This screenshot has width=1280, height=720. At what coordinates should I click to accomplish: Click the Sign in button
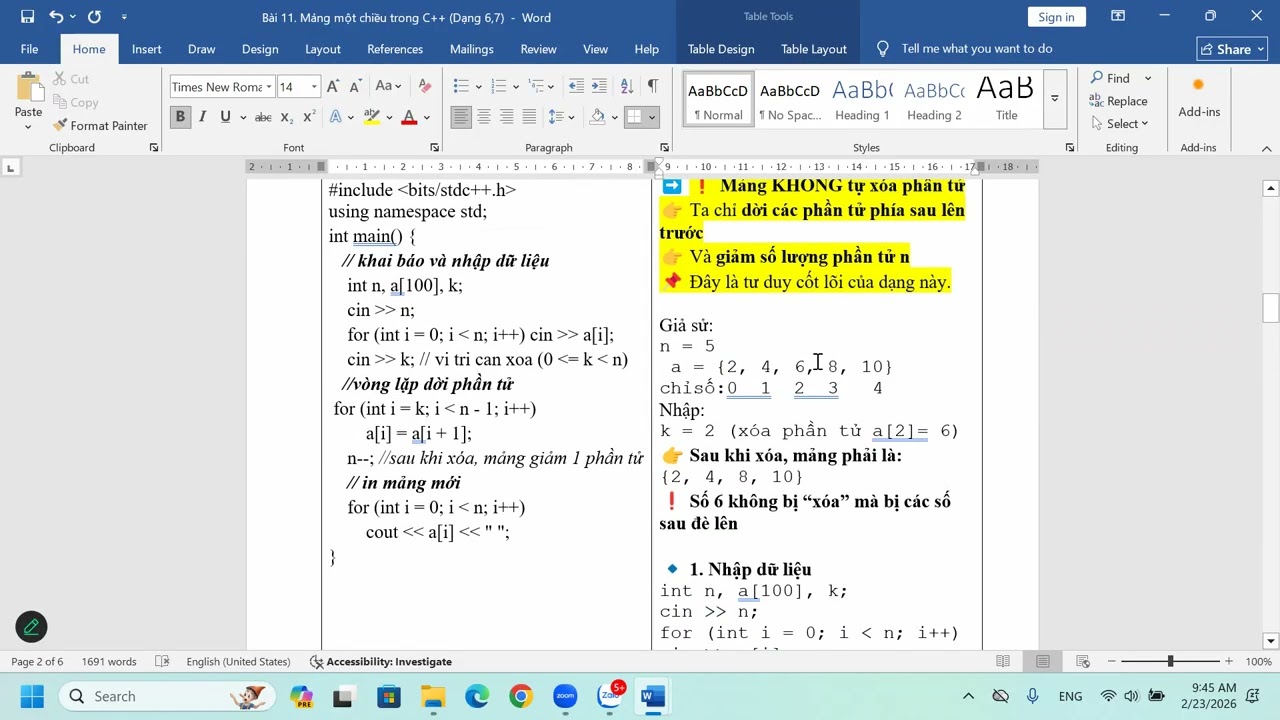tap(1056, 16)
